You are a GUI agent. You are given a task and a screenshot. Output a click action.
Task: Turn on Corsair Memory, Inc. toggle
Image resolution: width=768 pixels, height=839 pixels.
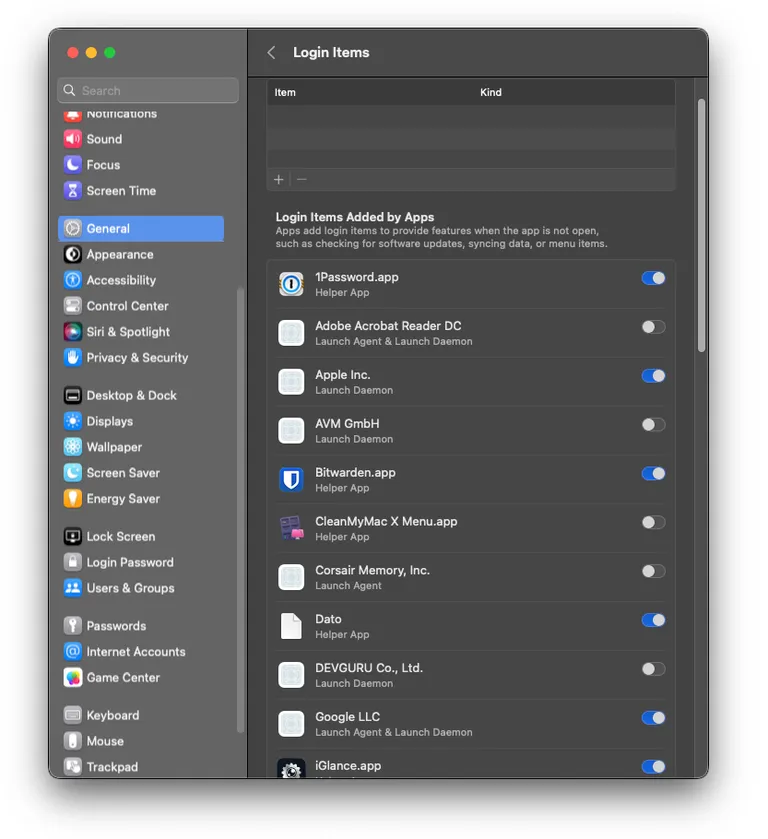[653, 571]
